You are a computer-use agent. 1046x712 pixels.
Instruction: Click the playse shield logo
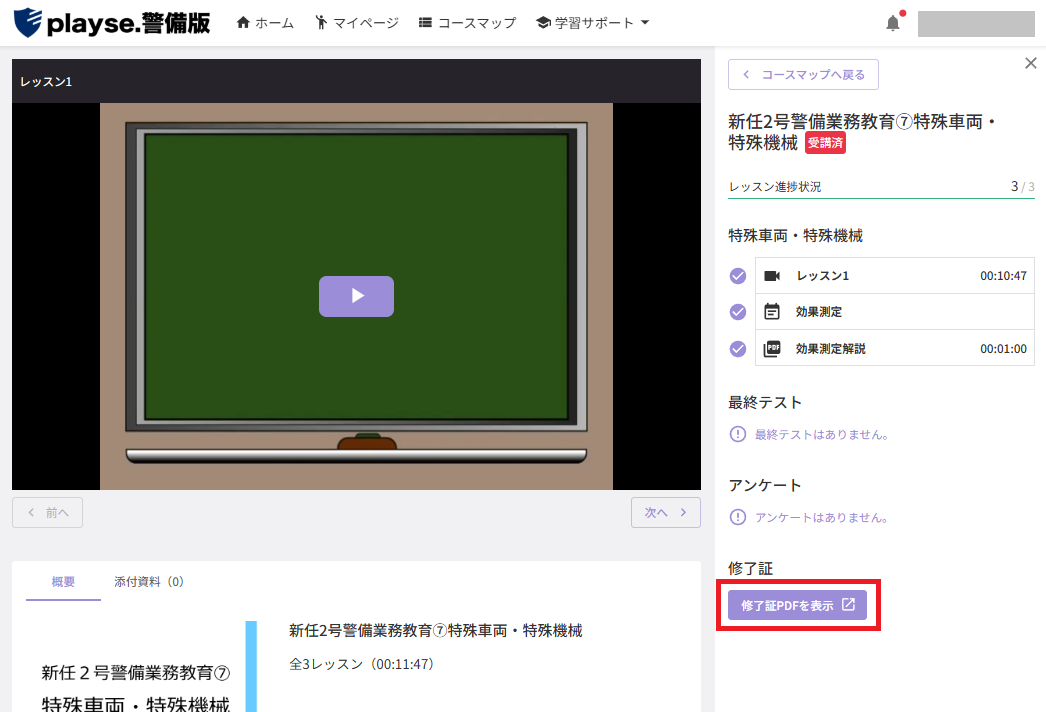[27, 23]
